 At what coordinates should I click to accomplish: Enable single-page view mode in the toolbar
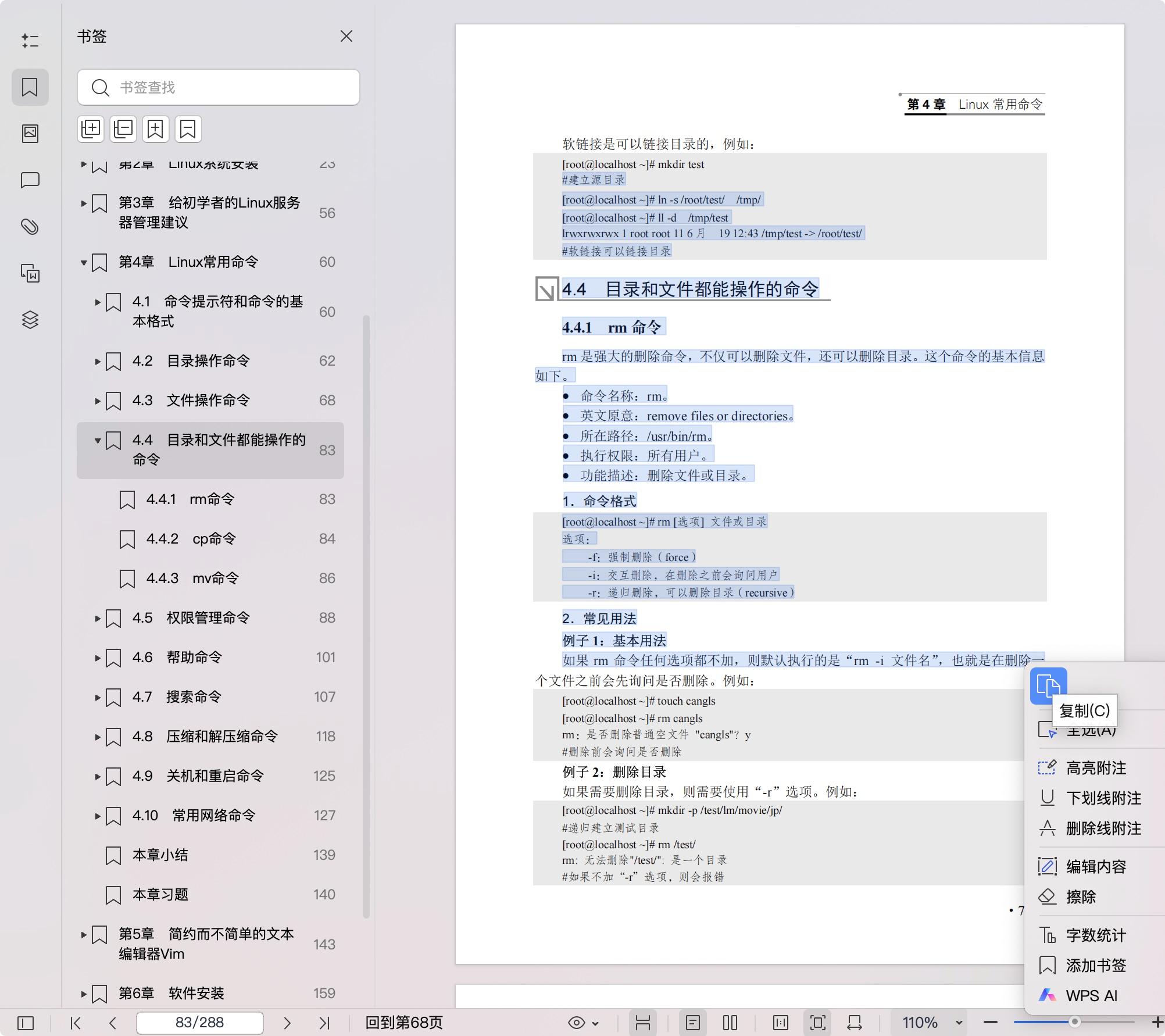coord(692,1022)
